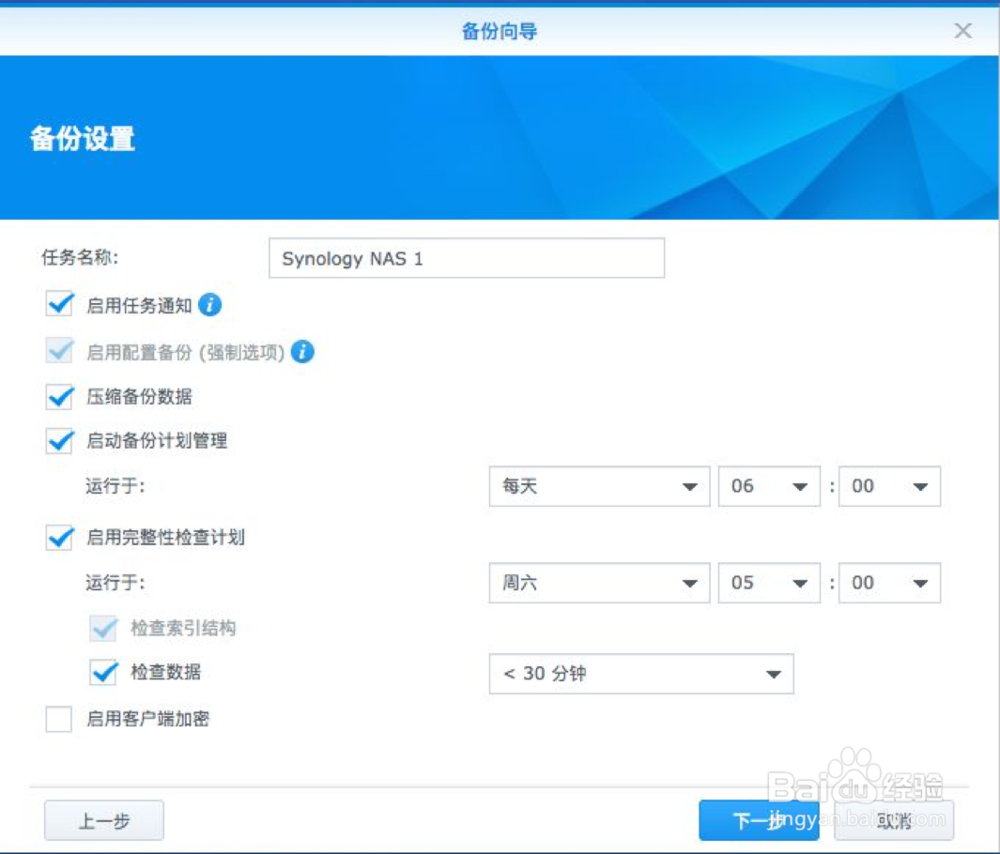Image resolution: width=1000 pixels, height=854 pixels.
Task: Click info icon beside 启用任务通知
Action: (x=210, y=305)
